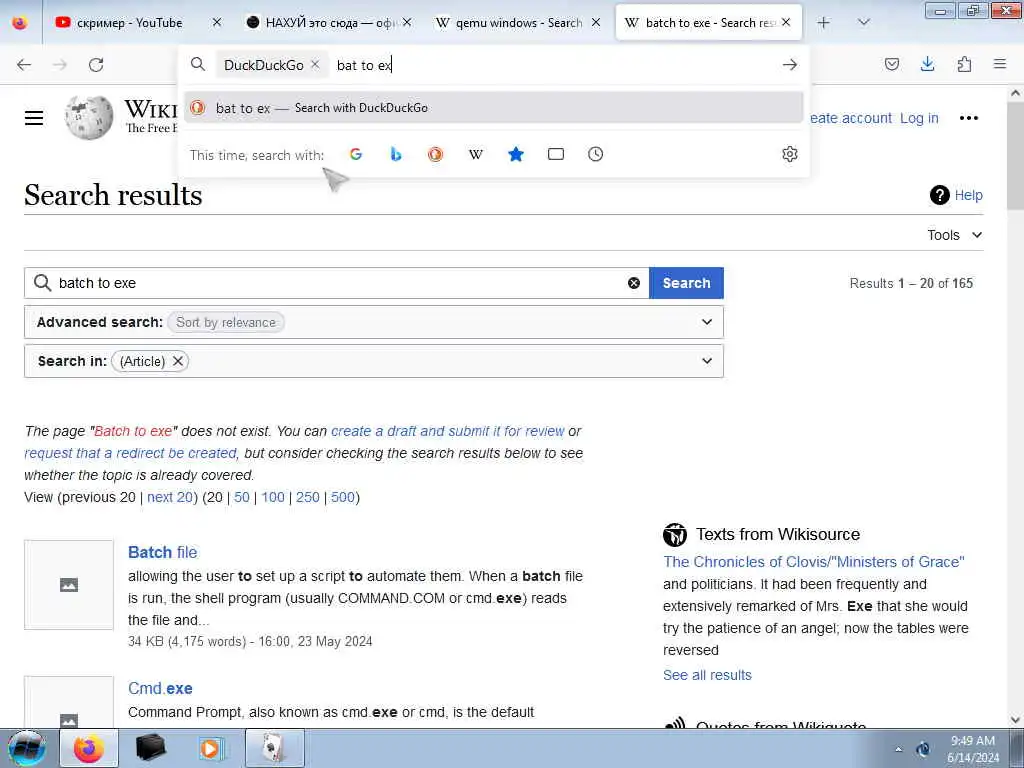Close the qemu windows tab
This screenshot has width=1024, height=768.
click(x=596, y=22)
